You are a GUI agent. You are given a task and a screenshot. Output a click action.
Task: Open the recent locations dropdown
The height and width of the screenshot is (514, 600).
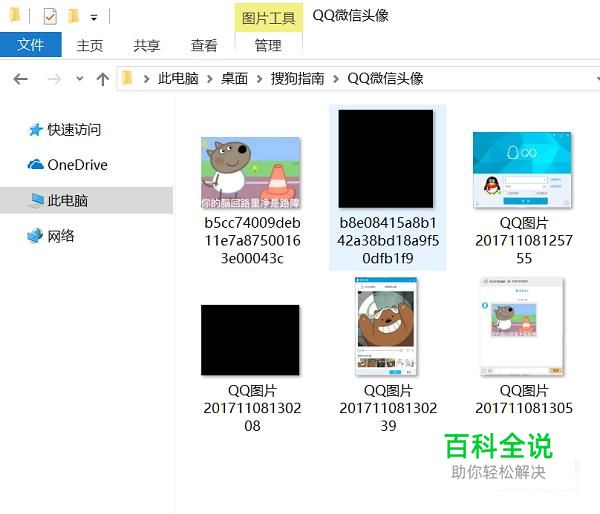[80, 79]
